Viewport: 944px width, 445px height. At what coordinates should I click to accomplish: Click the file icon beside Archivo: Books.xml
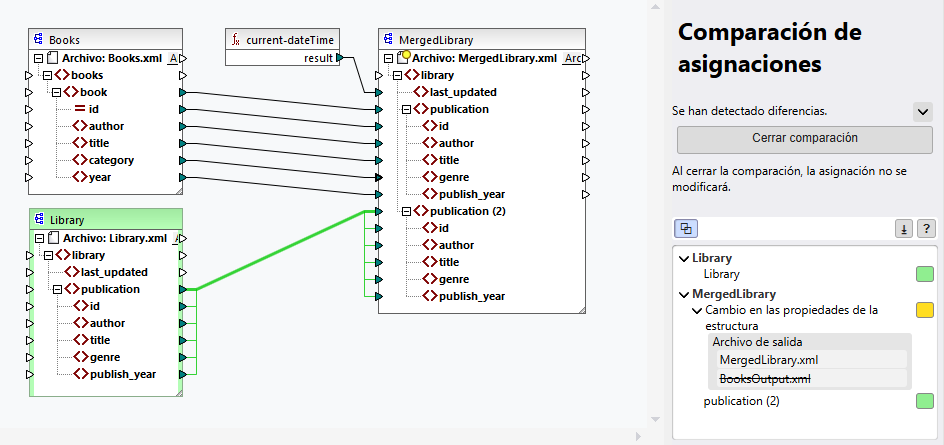pos(52,58)
